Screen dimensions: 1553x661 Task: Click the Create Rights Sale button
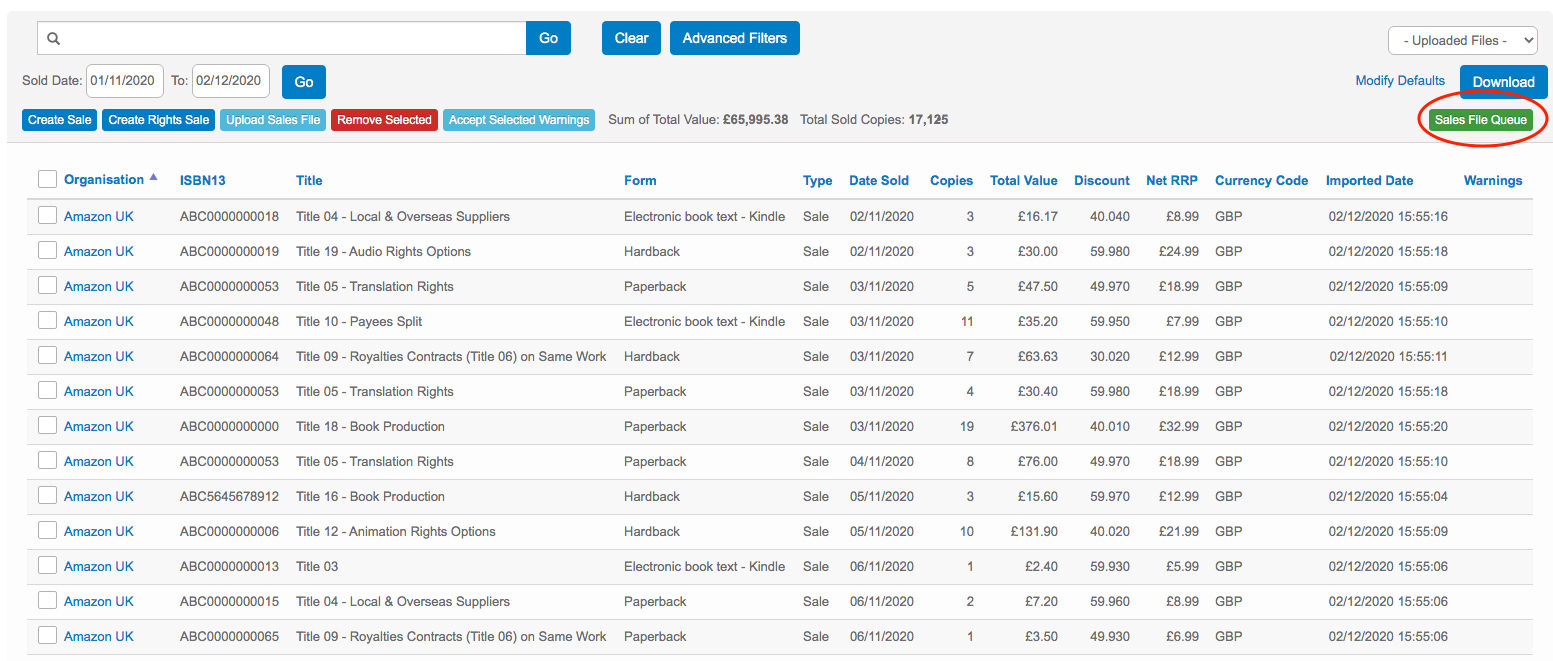pyautogui.click(x=159, y=120)
